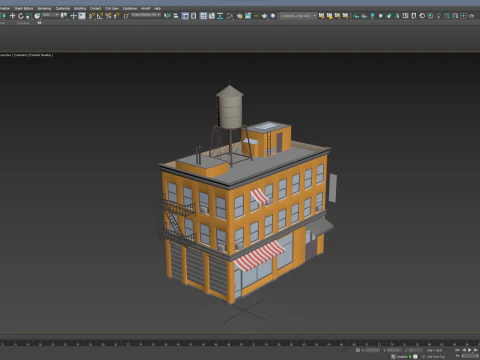Toggle Angle Snap
The image size is (480, 360).
[100, 16]
